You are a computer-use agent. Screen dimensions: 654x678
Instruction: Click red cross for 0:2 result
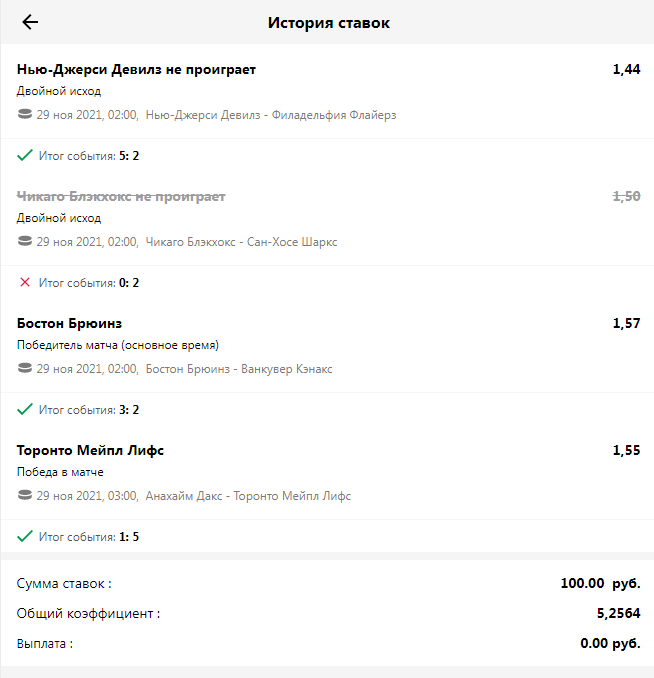click(25, 283)
